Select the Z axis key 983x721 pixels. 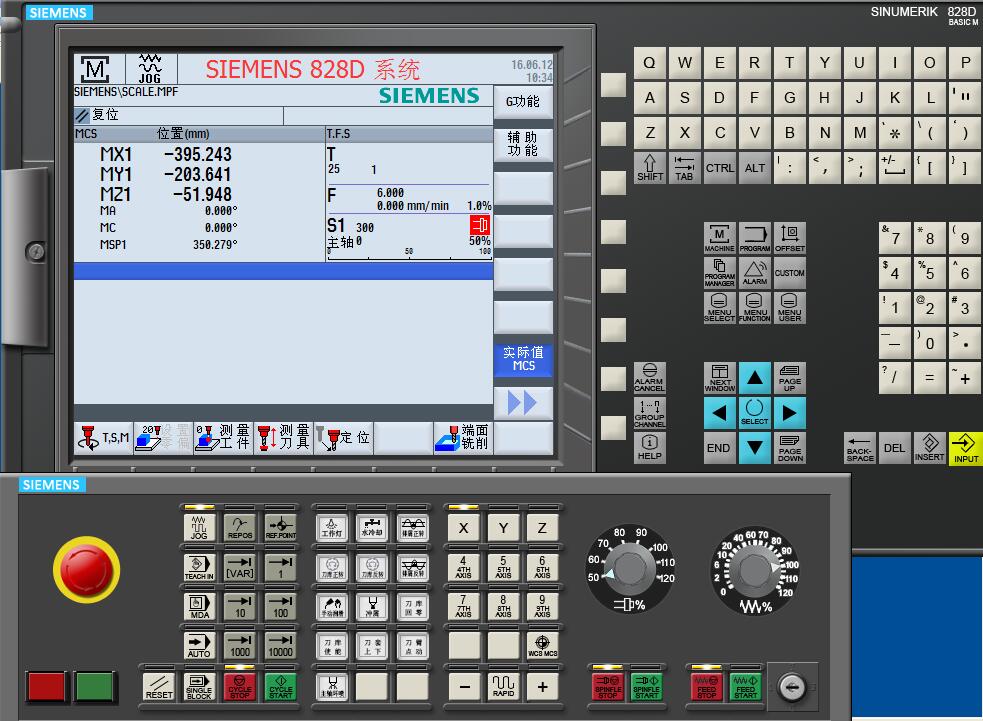542,528
